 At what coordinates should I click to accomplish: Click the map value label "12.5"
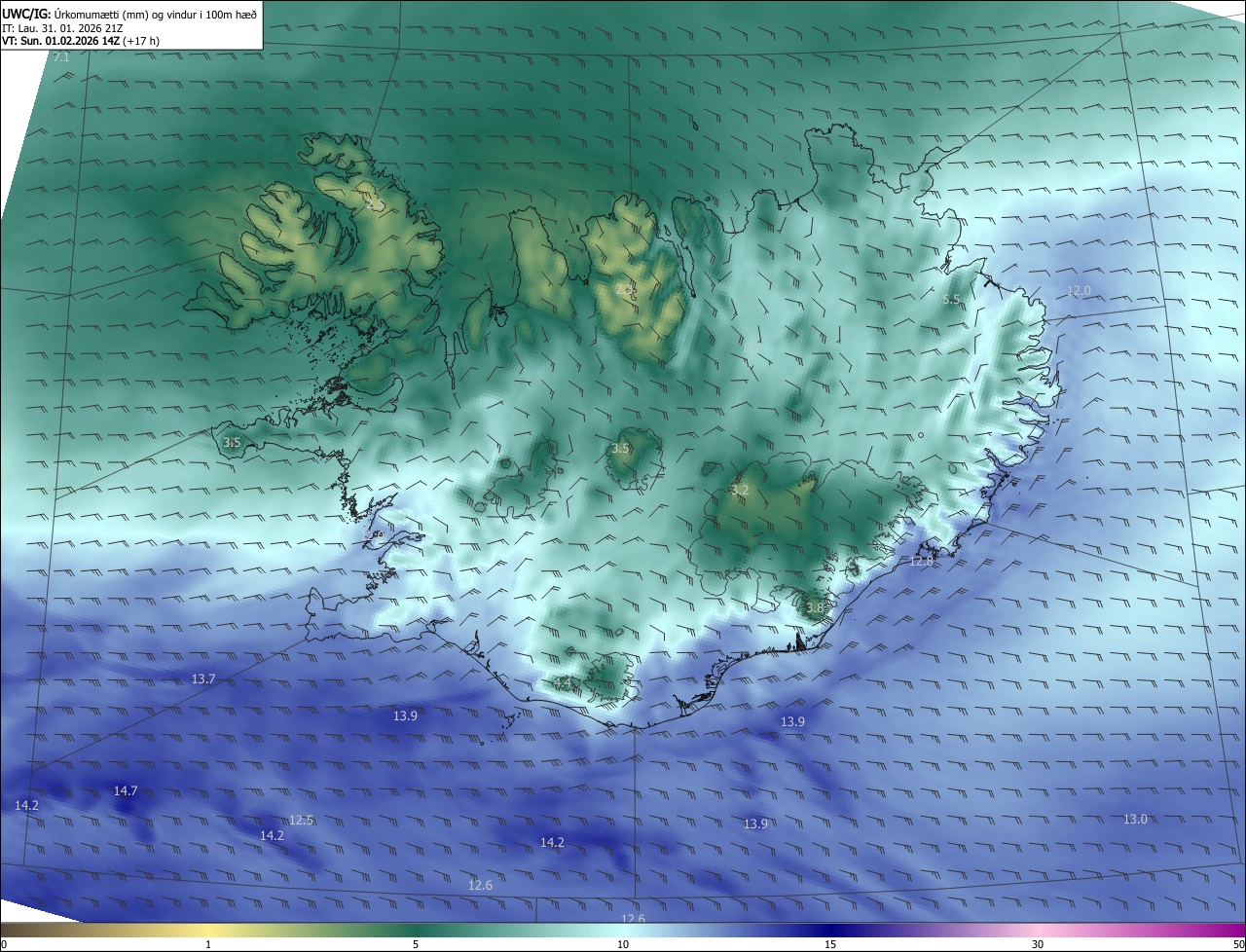[x=302, y=821]
